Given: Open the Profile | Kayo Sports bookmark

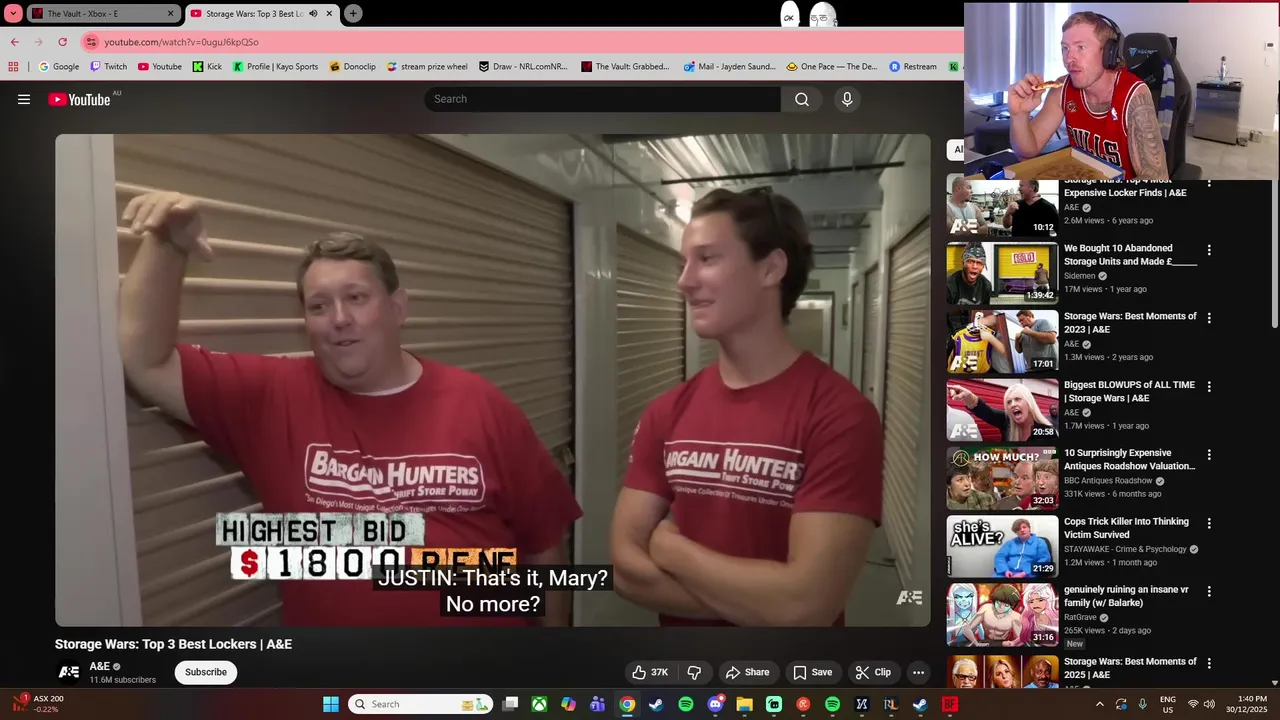Looking at the screenshot, I should pyautogui.click(x=275, y=67).
